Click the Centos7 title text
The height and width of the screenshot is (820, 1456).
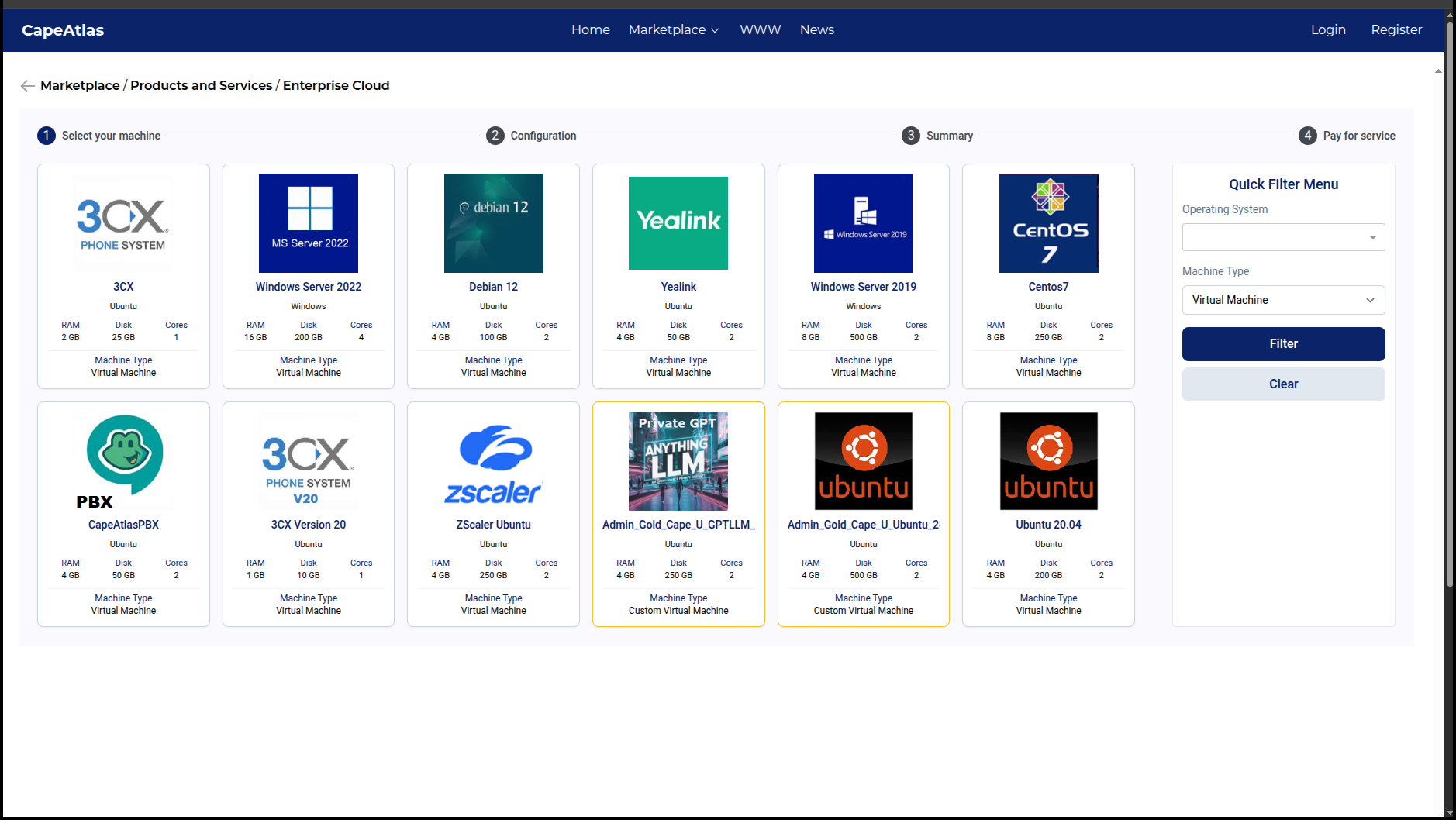1049,287
